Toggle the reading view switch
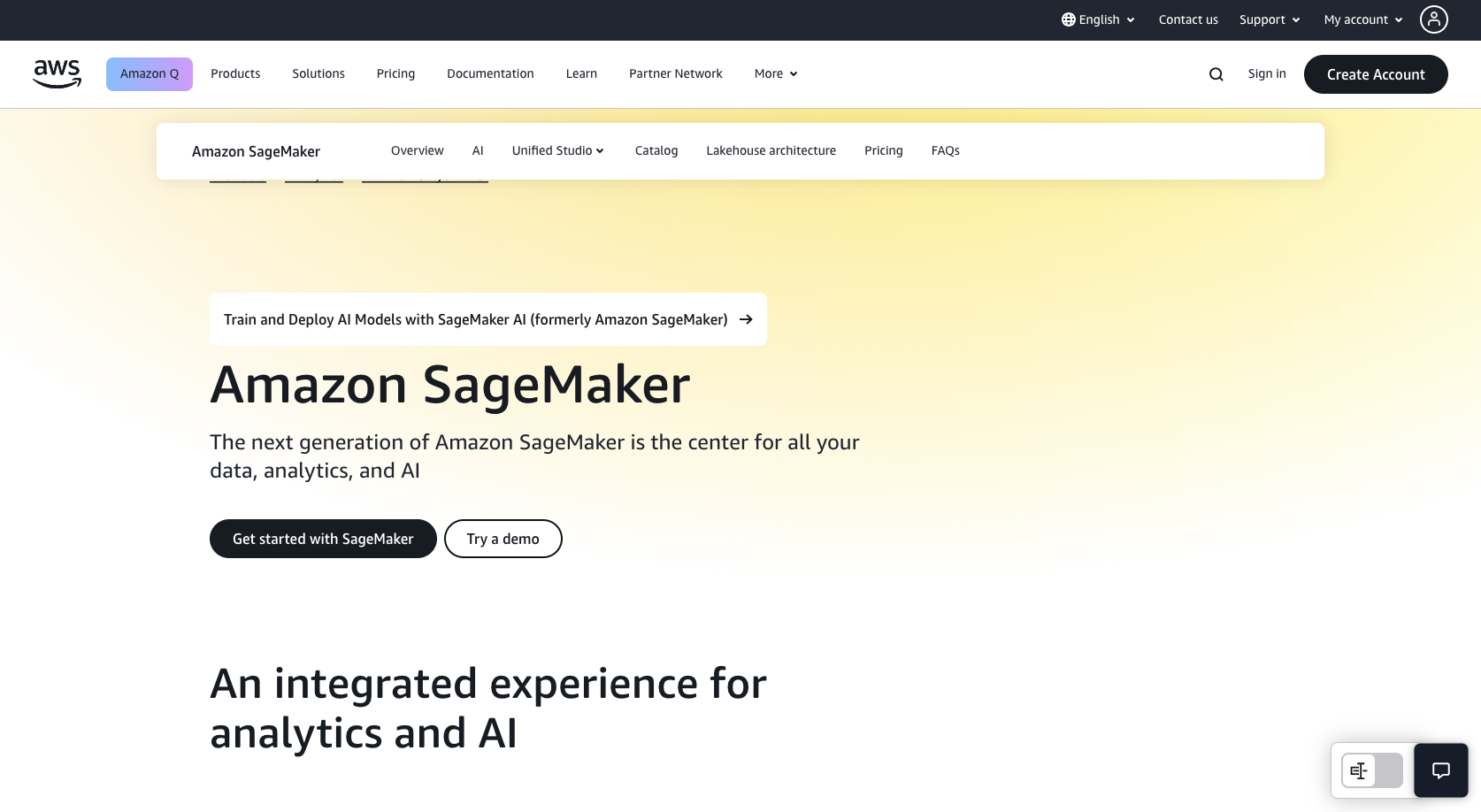1481x812 pixels. pyautogui.click(x=1371, y=770)
